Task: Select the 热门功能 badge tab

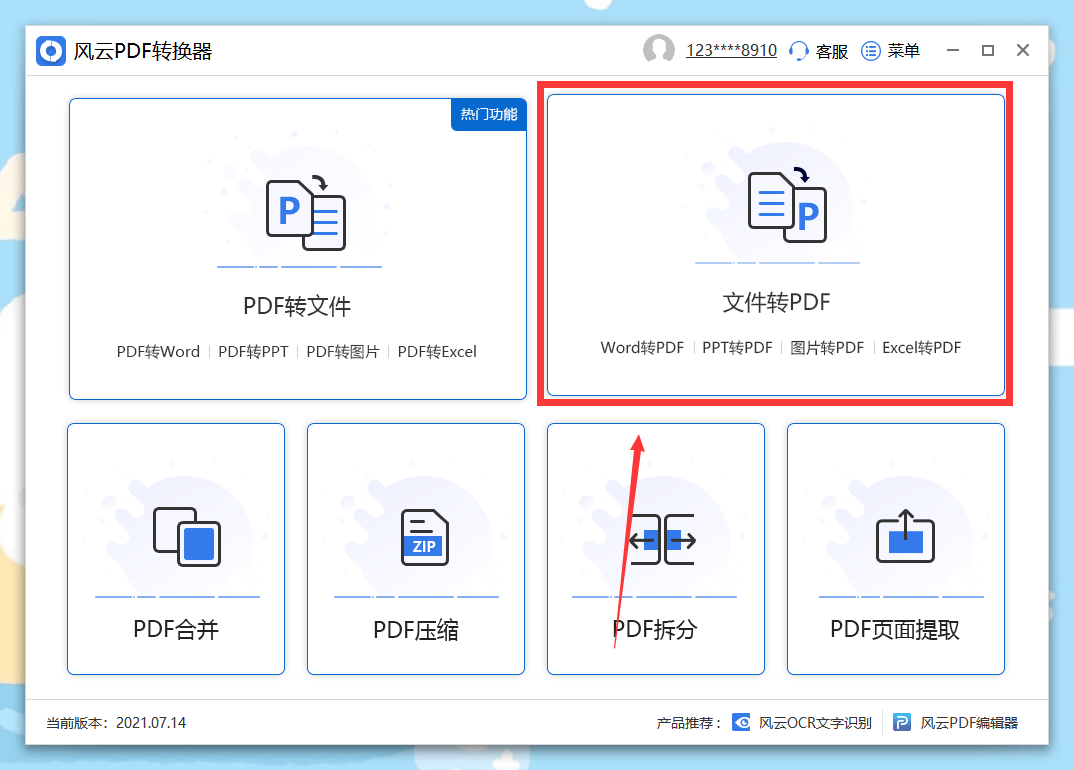Action: pyautogui.click(x=488, y=114)
